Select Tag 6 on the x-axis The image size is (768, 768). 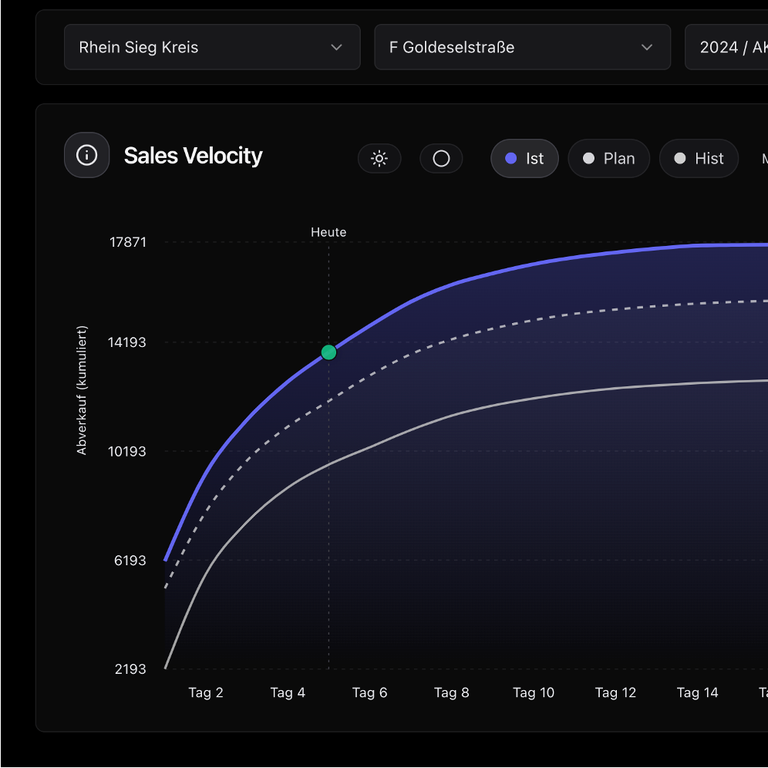[370, 692]
